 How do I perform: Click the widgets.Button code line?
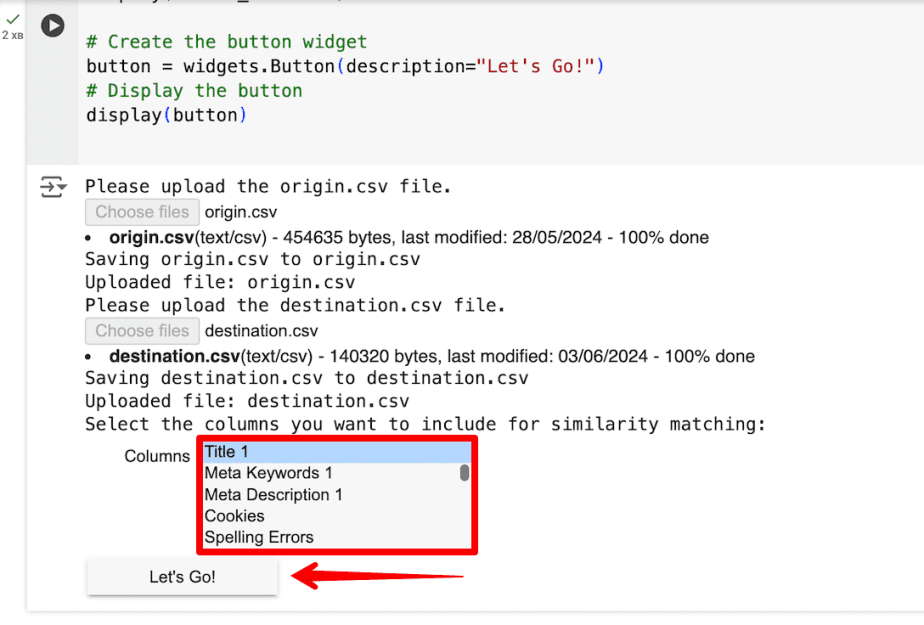pos(345,67)
